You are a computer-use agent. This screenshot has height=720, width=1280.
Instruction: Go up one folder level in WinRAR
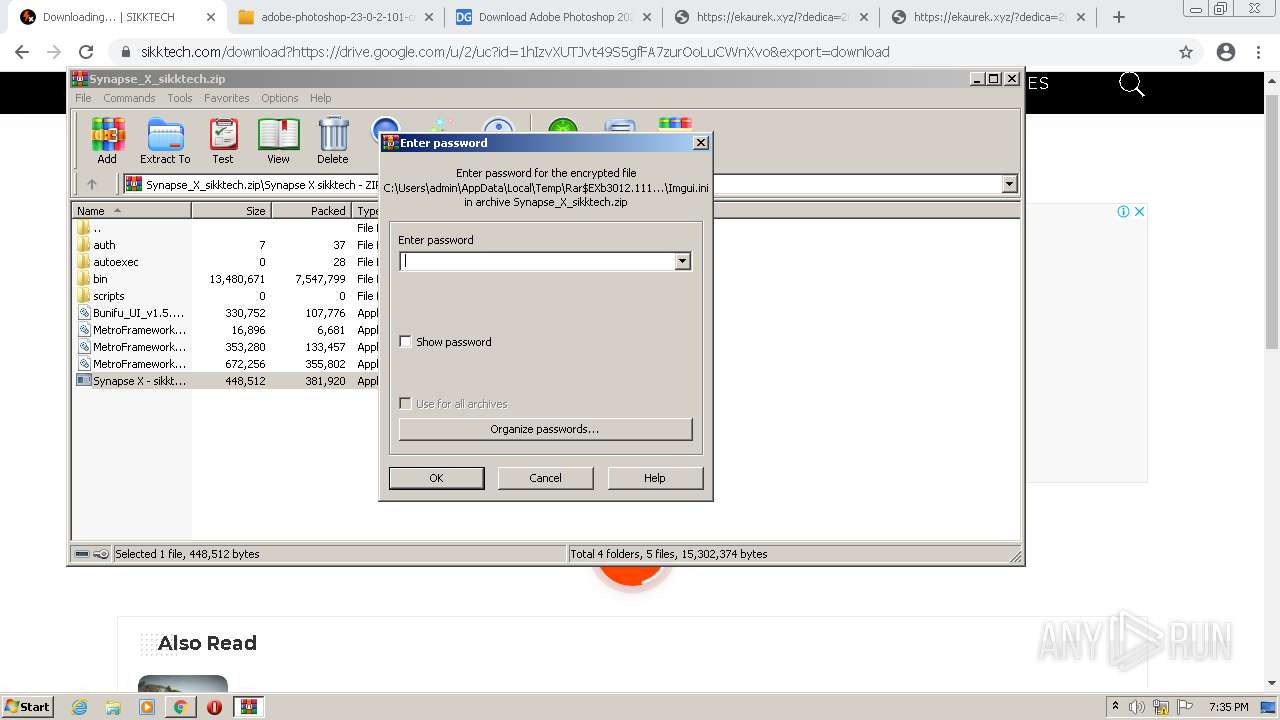[92, 184]
